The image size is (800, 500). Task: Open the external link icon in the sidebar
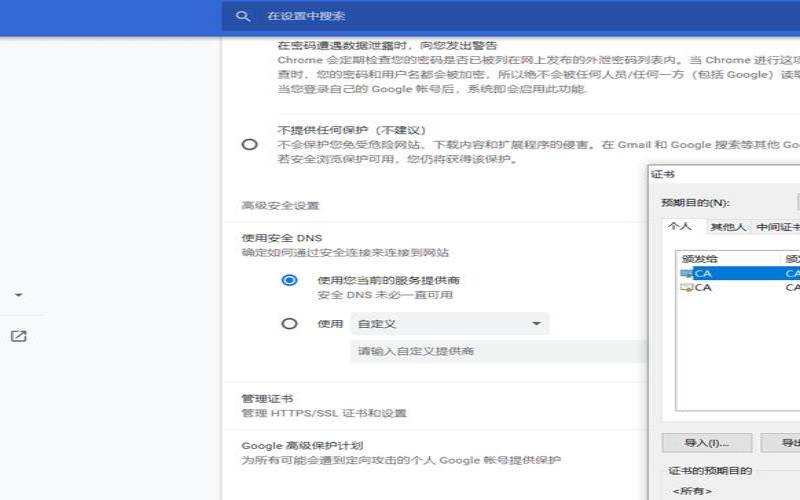tap(19, 336)
